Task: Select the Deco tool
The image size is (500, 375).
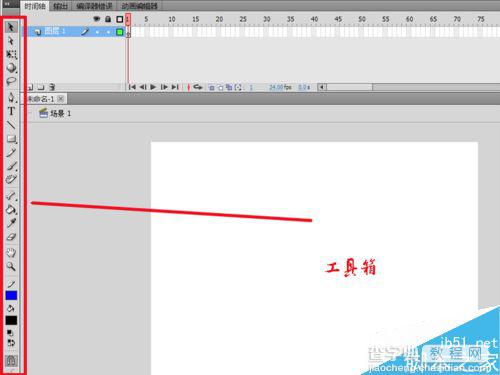Action: coord(11,179)
